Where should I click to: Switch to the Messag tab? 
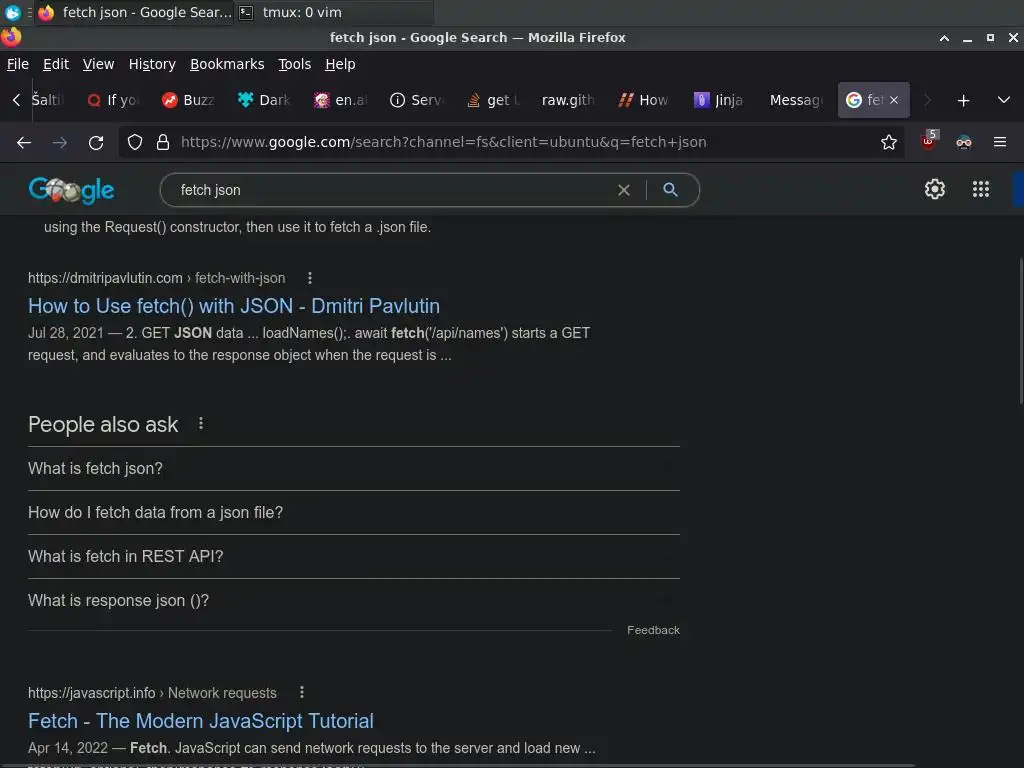tap(795, 100)
